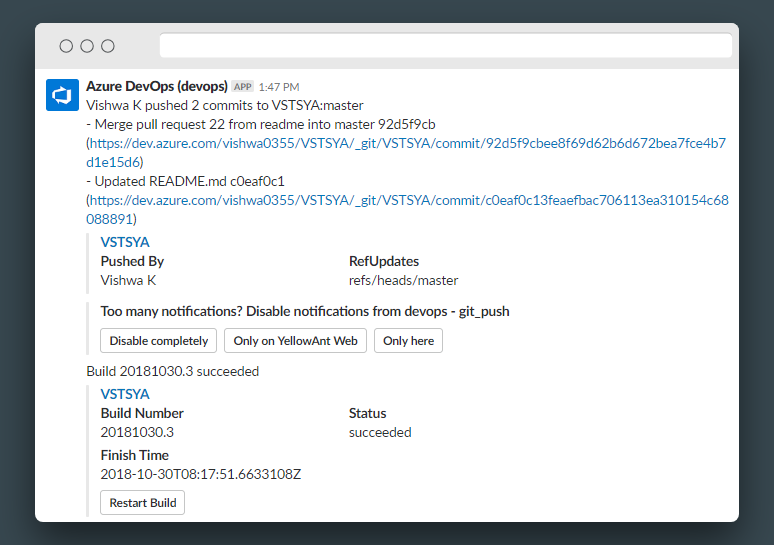Click 'Build 20181030.3 succeeded' message text
Screen dimensions: 774x545
pyautogui.click(x=172, y=371)
